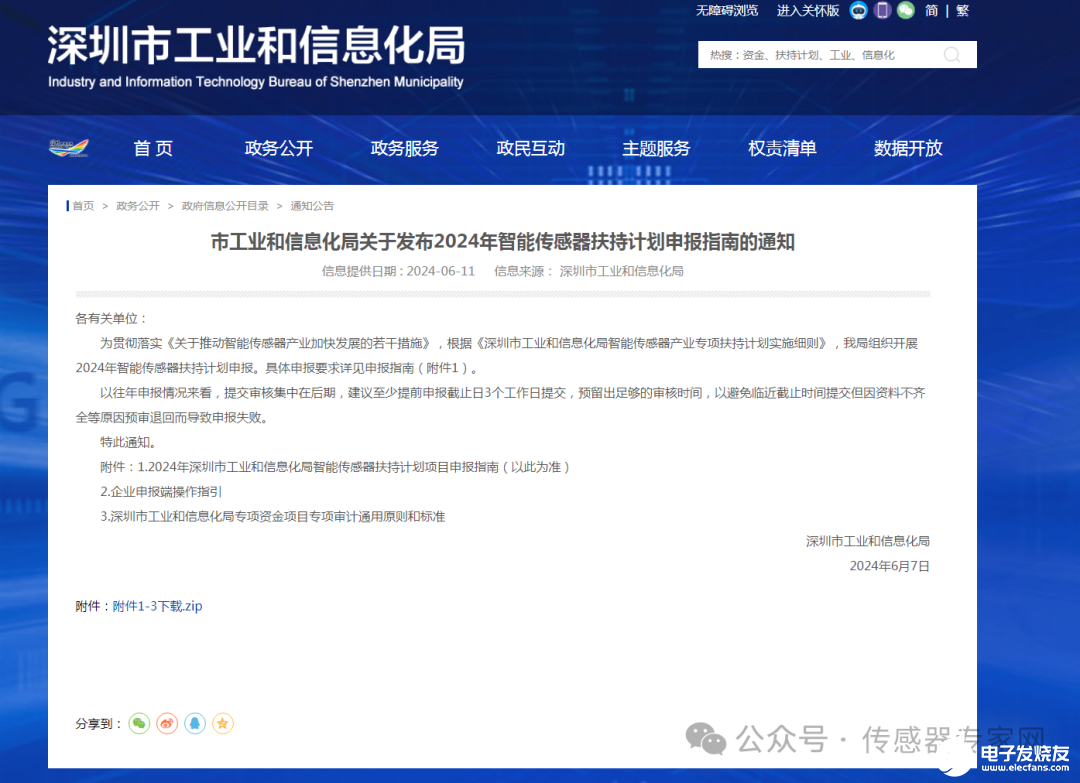Image resolution: width=1080 pixels, height=783 pixels.
Task: Download 附件1-3下载.zip attachment
Action: (x=157, y=606)
